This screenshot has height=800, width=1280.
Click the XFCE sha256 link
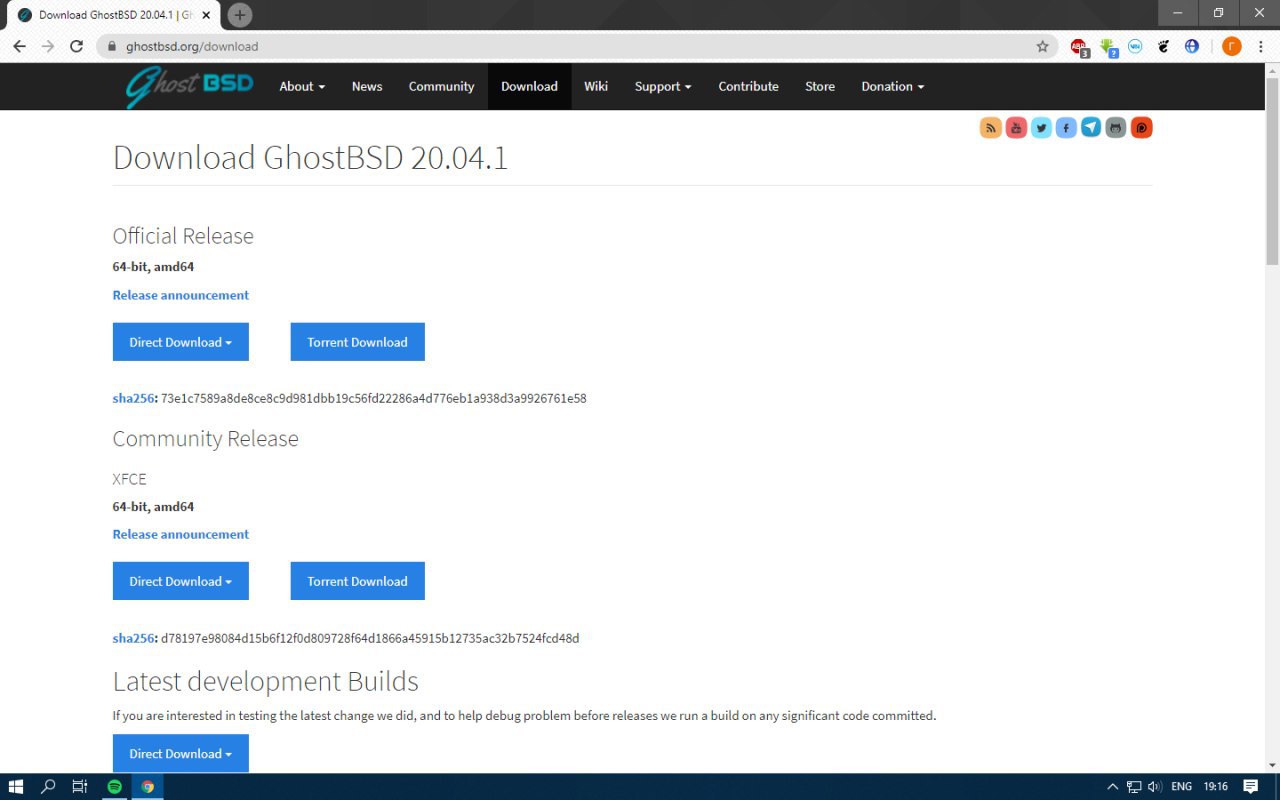point(134,638)
